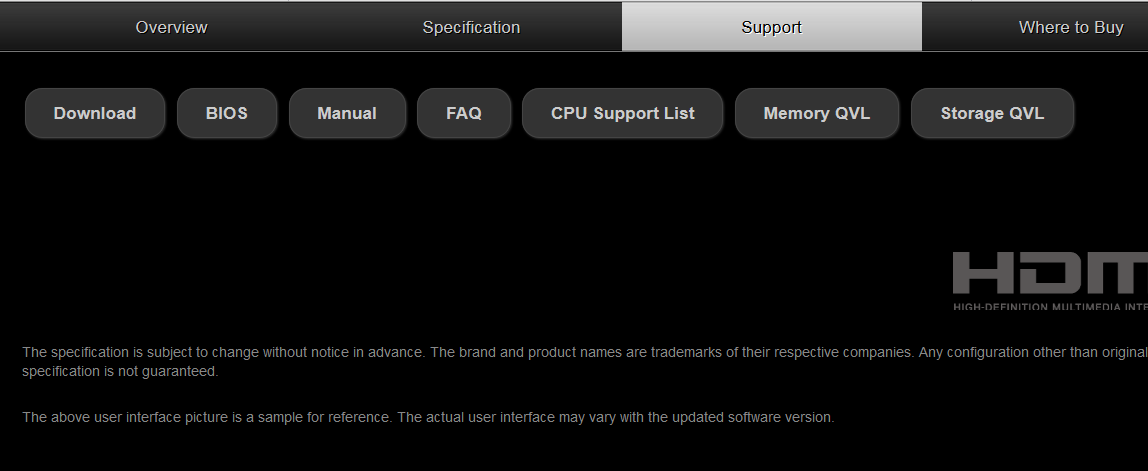1148x471 pixels.
Task: Open the BIOS section
Action: [226, 113]
